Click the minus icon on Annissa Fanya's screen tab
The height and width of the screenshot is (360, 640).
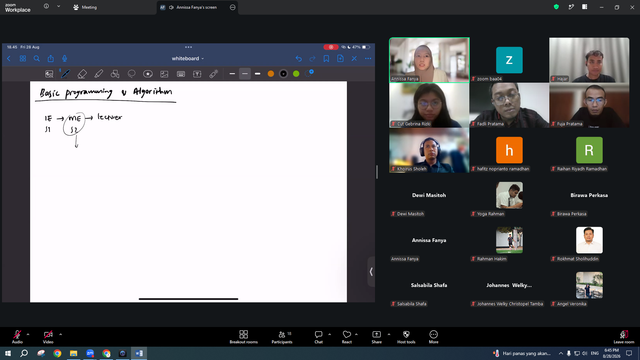(x=233, y=7)
